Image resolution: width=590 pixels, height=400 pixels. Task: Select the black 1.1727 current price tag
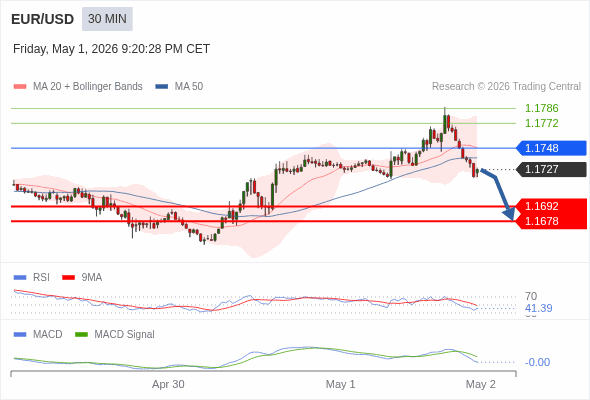pyautogui.click(x=551, y=169)
